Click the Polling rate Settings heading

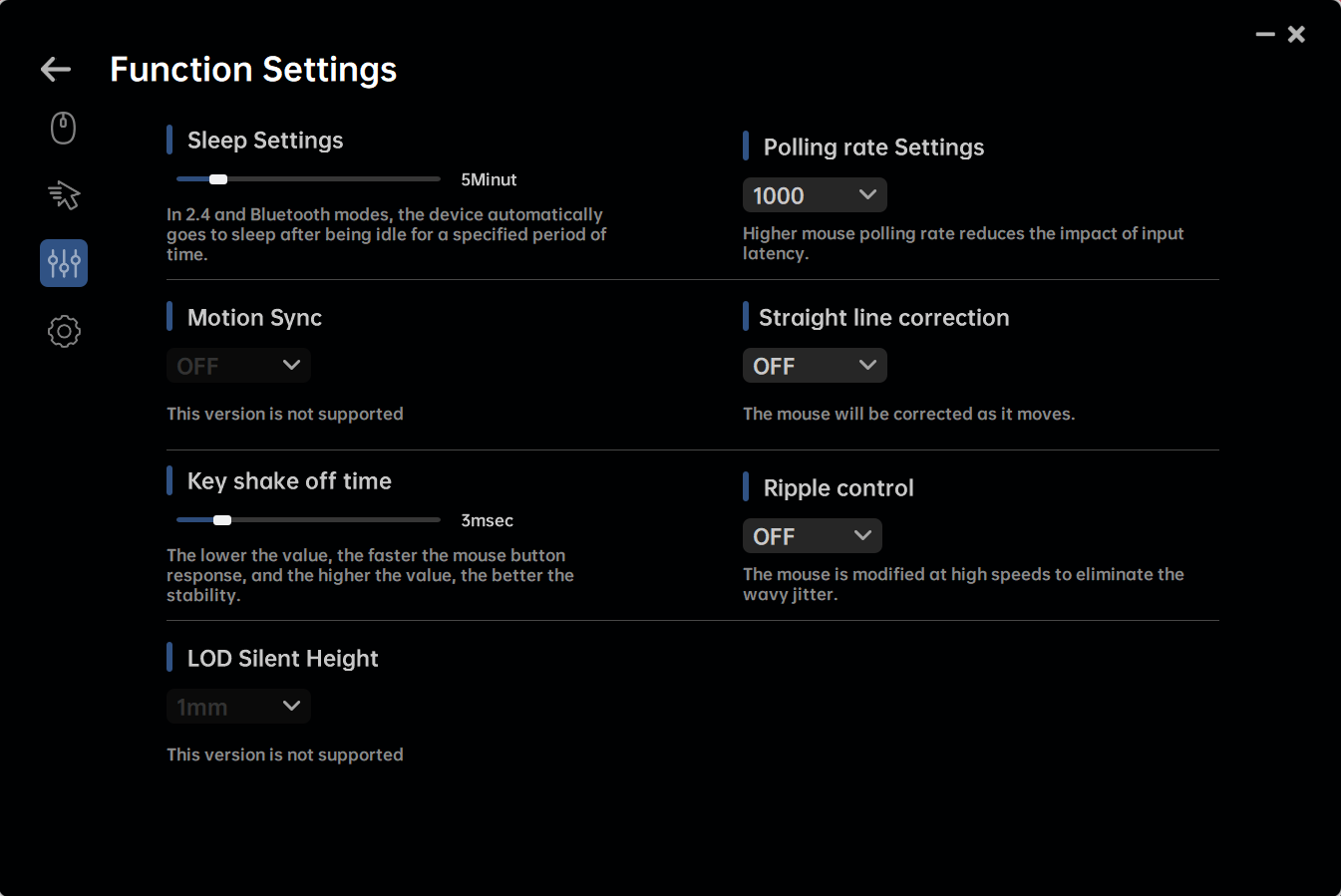pos(873,148)
